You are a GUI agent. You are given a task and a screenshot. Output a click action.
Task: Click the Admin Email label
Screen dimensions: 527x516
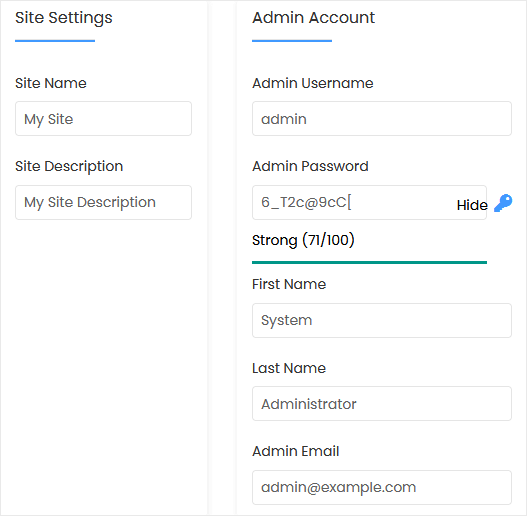point(296,451)
